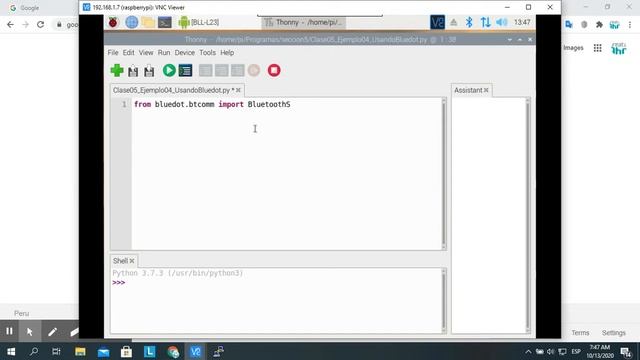Click the VNC server tray icon

437,22
